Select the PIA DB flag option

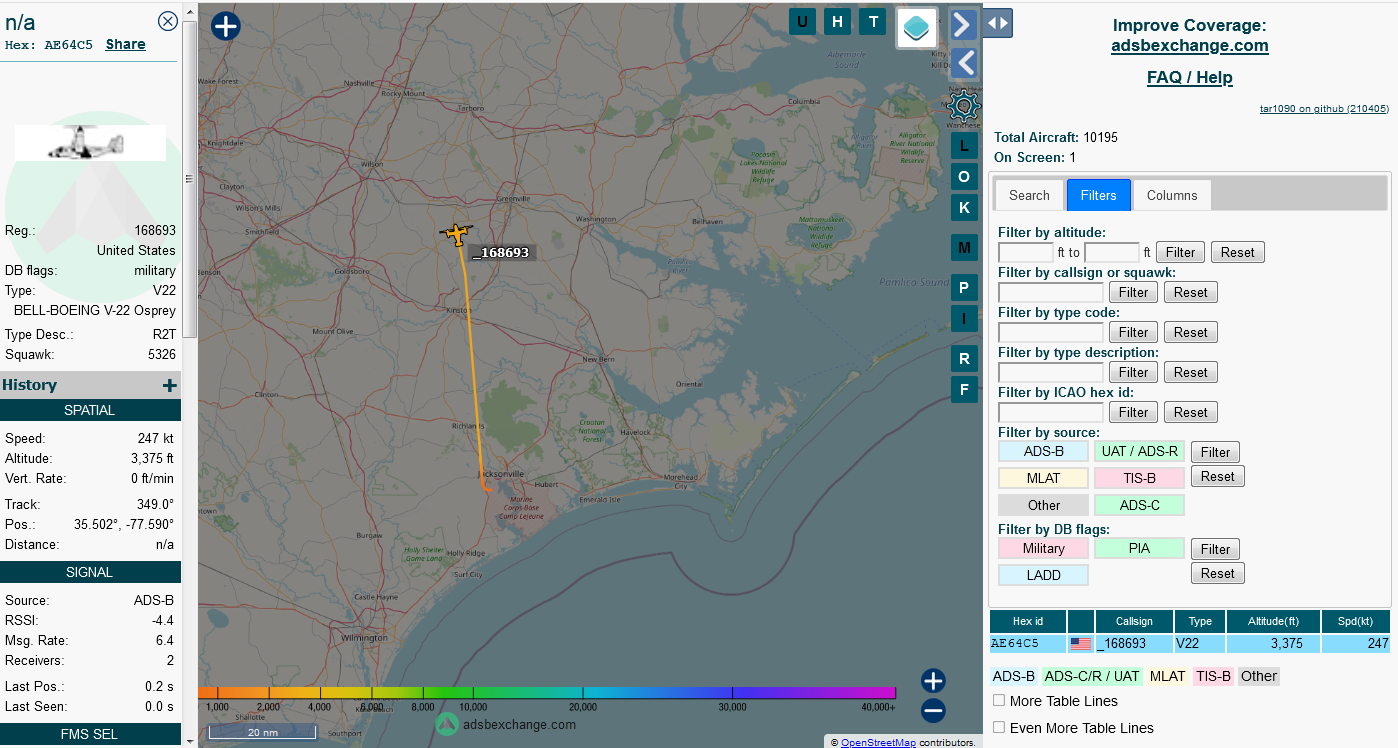click(1139, 548)
